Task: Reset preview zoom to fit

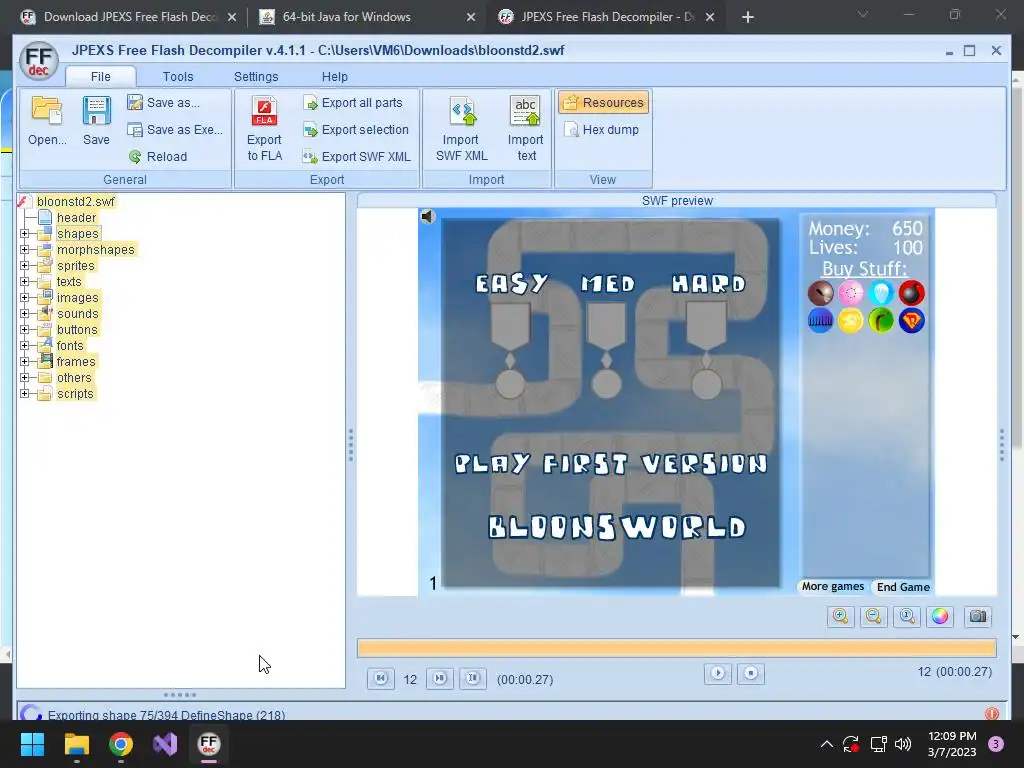Action: pos(907,616)
